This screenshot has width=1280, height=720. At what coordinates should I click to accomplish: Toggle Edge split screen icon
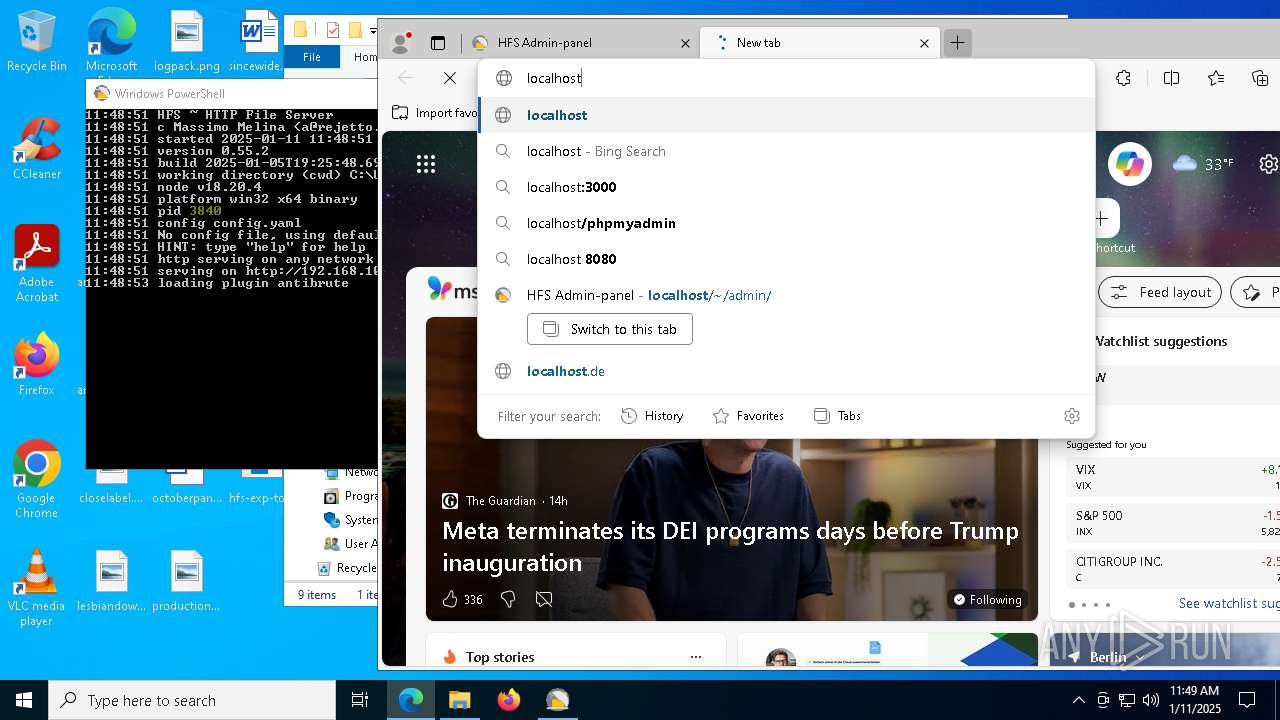(1171, 78)
